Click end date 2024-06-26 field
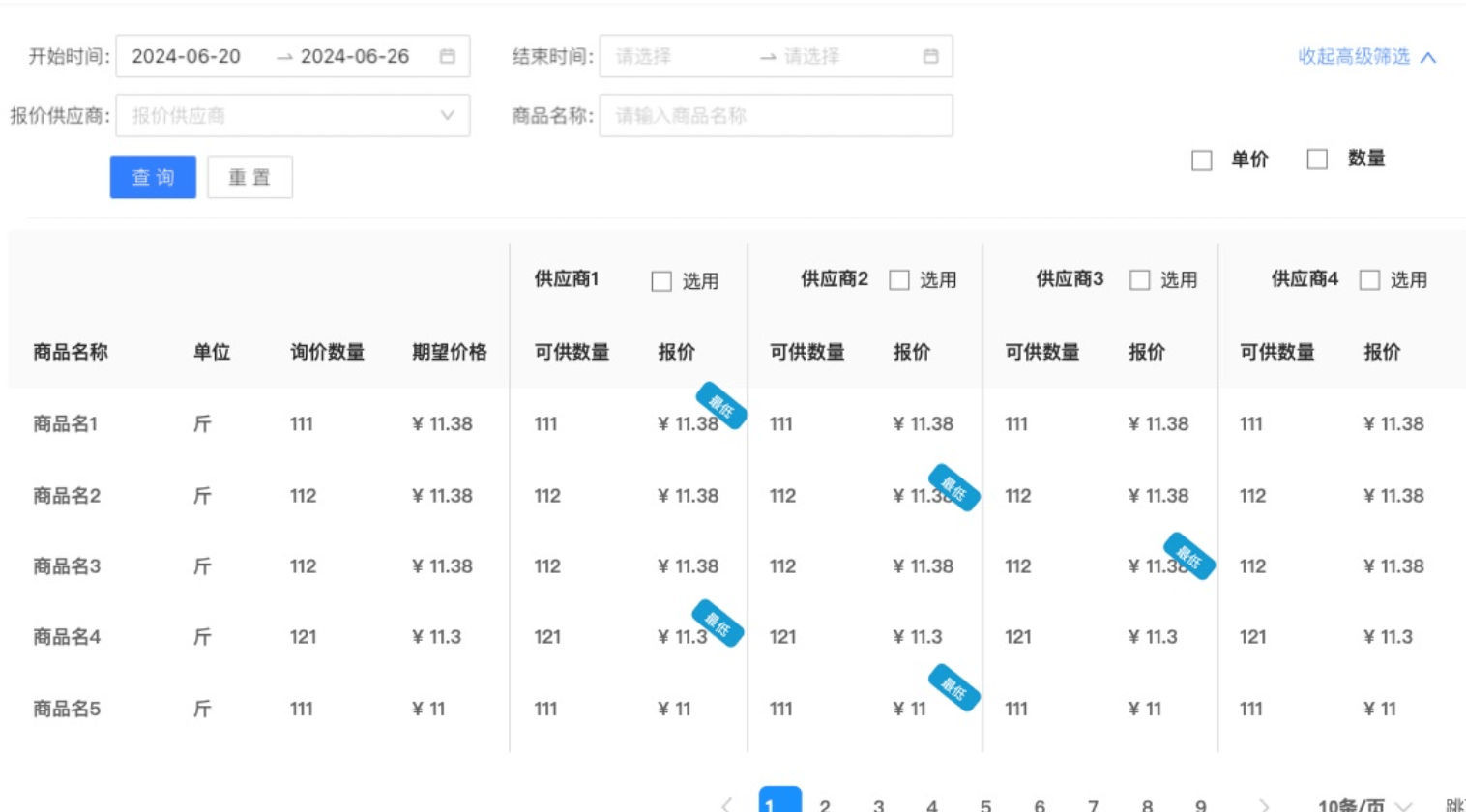Image resolution: width=1466 pixels, height=812 pixels. [x=355, y=56]
